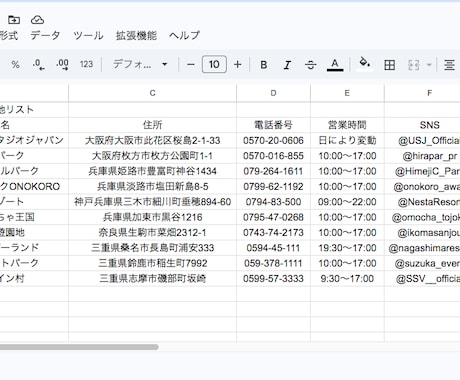
Task: Select phone cell 0795-47-0268
Action: click(x=273, y=217)
